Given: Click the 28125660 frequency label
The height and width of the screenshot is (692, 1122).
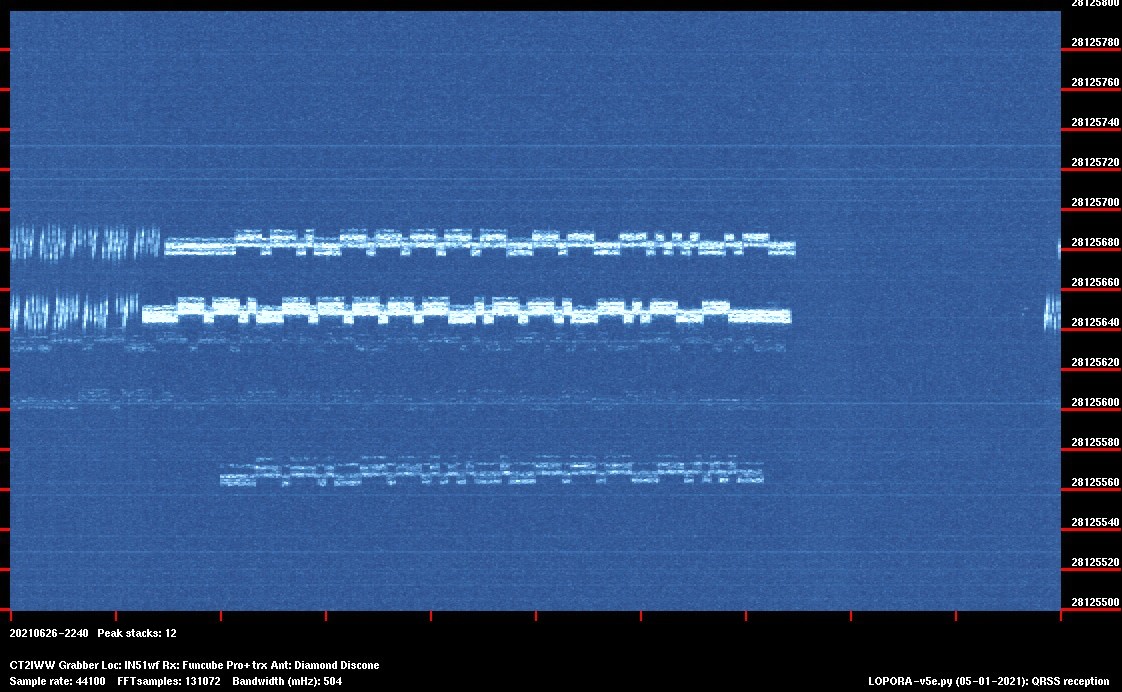Looking at the screenshot, I should click(1095, 283).
